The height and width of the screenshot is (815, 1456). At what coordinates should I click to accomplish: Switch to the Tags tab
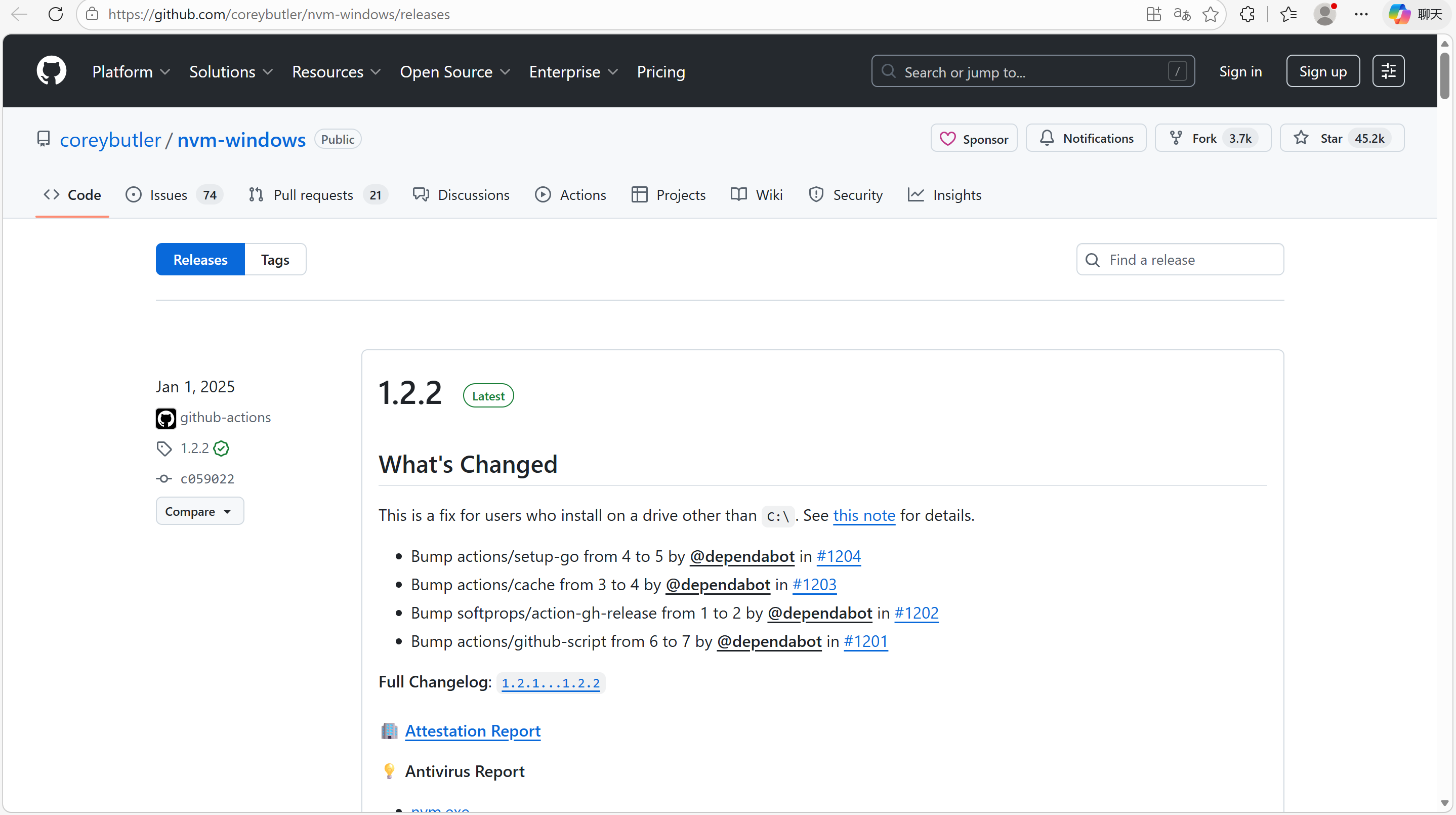[x=275, y=260]
